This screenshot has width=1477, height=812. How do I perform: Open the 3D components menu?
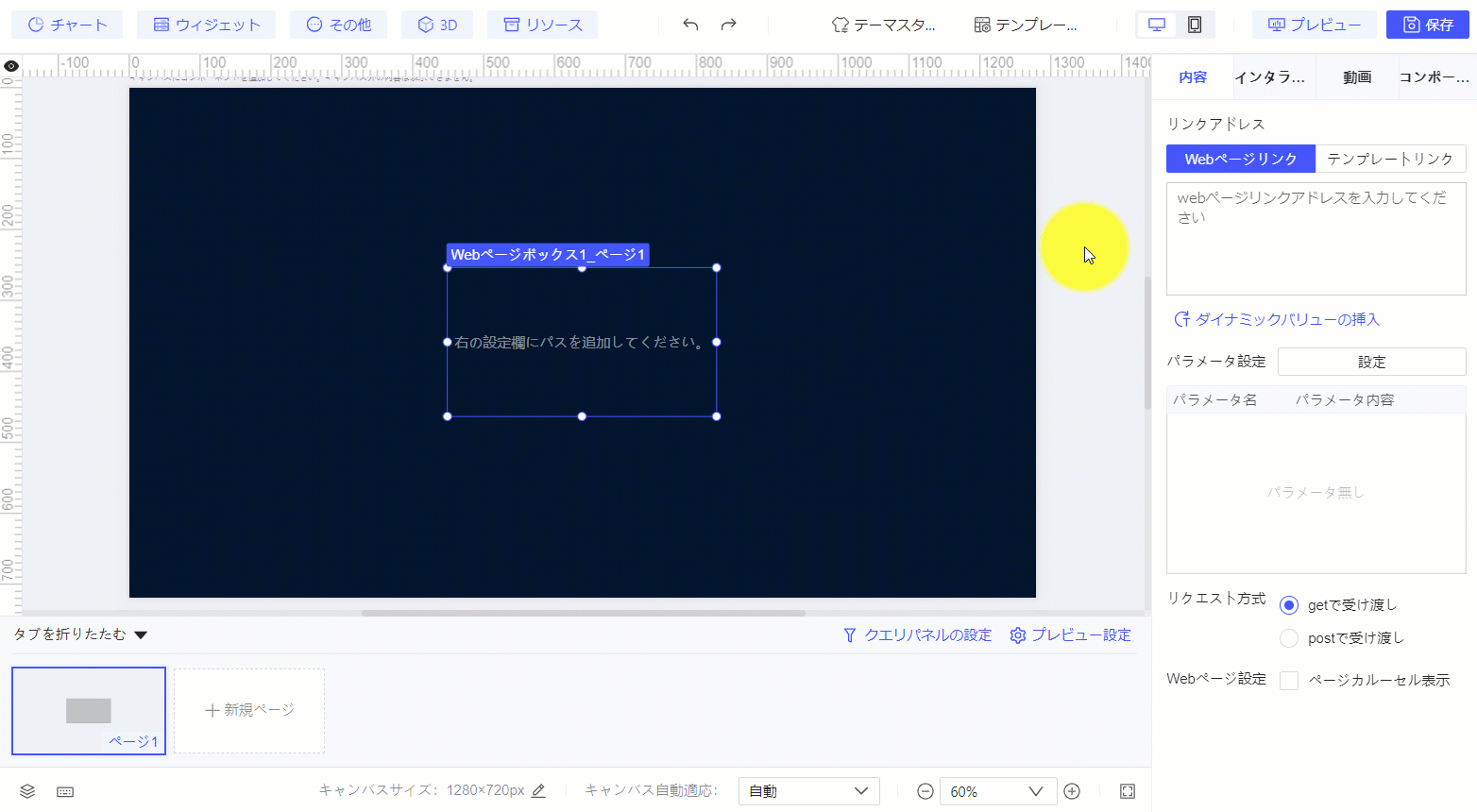click(437, 25)
